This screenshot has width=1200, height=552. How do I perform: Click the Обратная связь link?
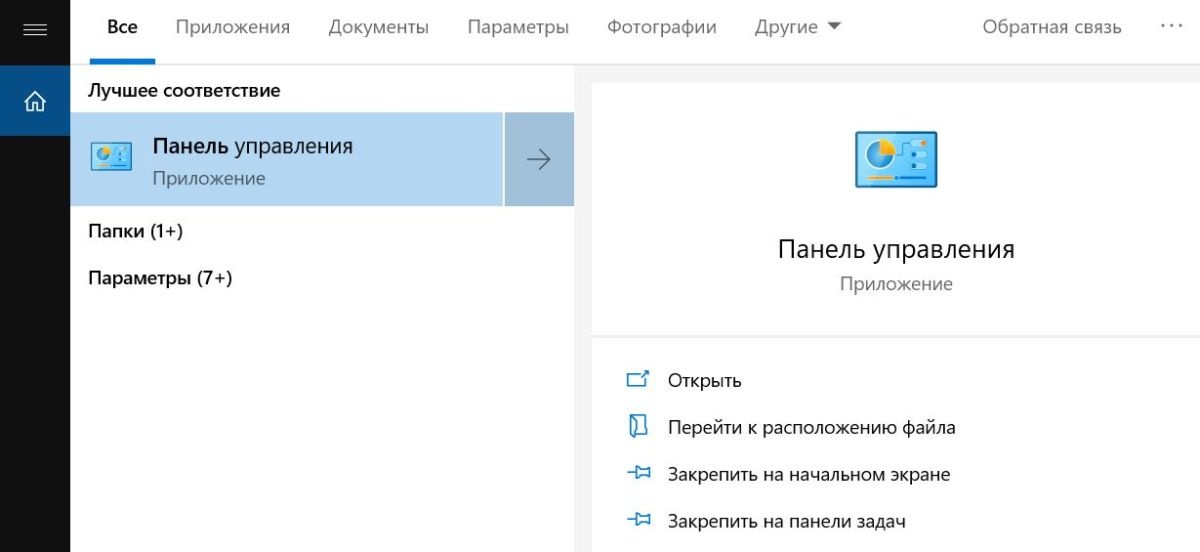click(x=1052, y=27)
